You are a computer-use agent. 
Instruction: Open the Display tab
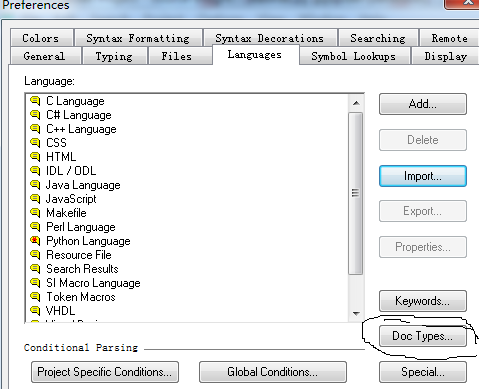tap(445, 56)
